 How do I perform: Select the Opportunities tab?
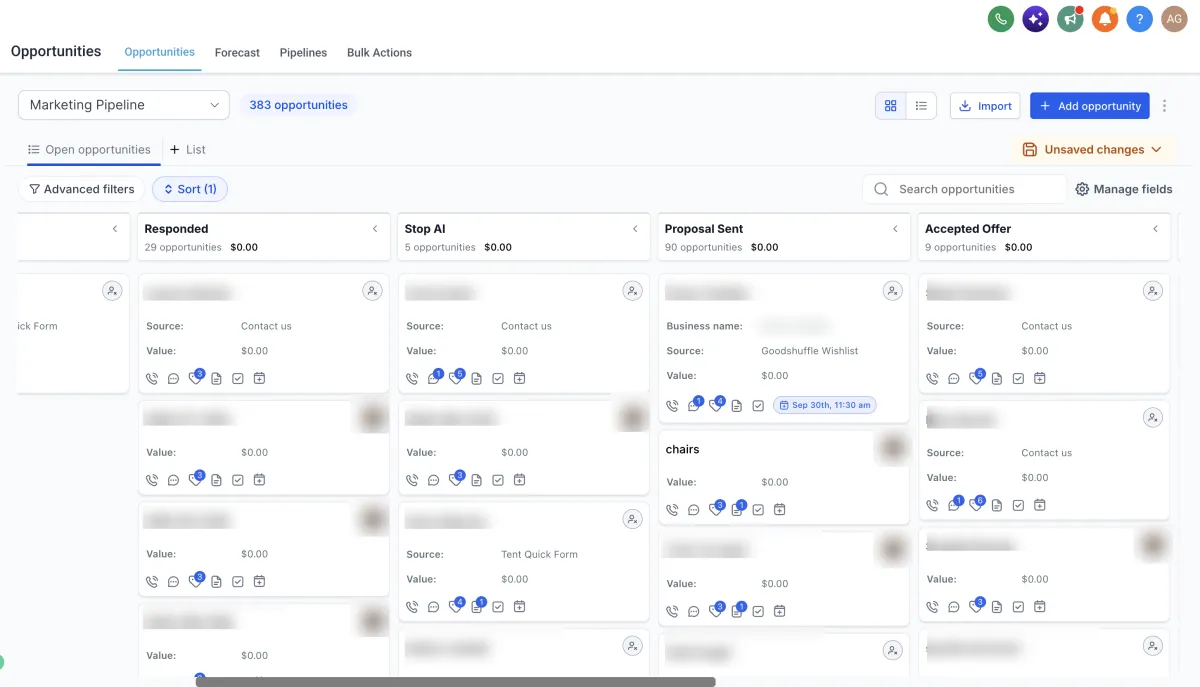[160, 52]
